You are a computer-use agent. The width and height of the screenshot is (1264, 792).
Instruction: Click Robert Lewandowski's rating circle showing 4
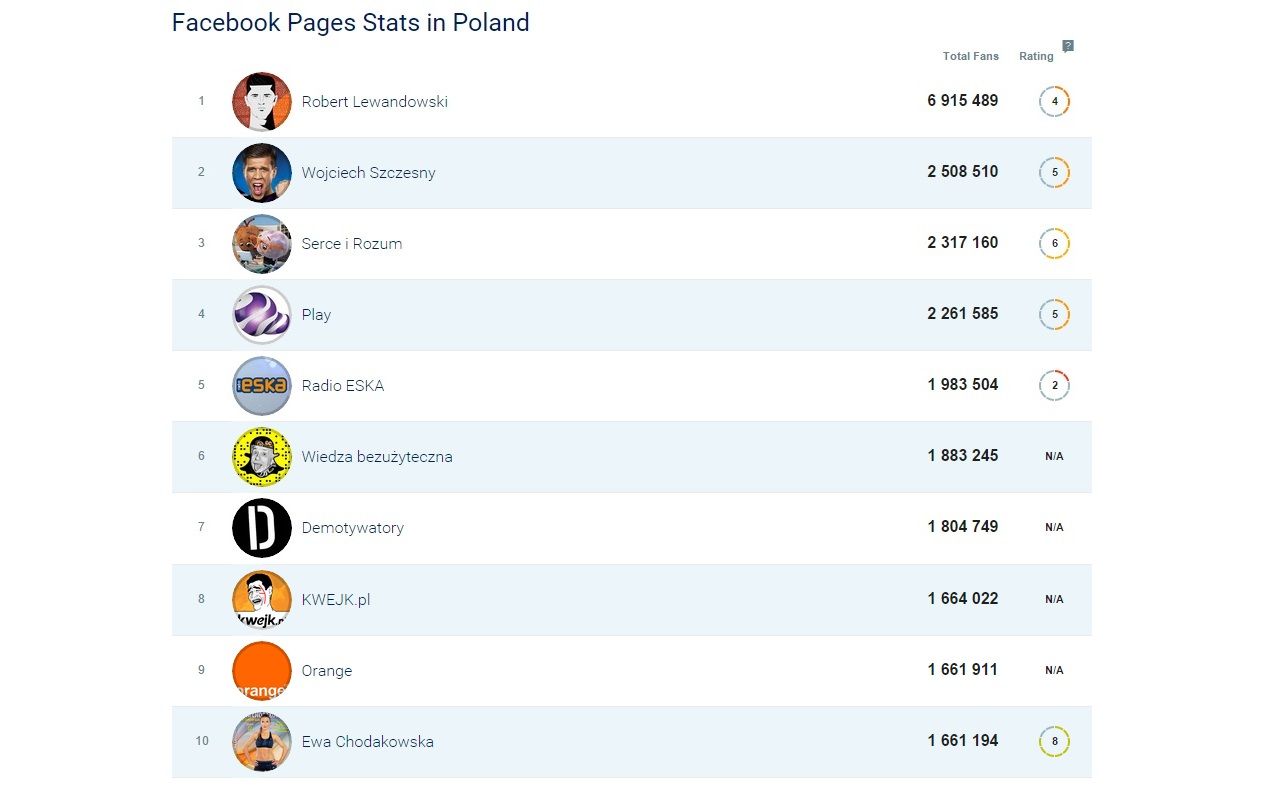pyautogui.click(x=1054, y=102)
